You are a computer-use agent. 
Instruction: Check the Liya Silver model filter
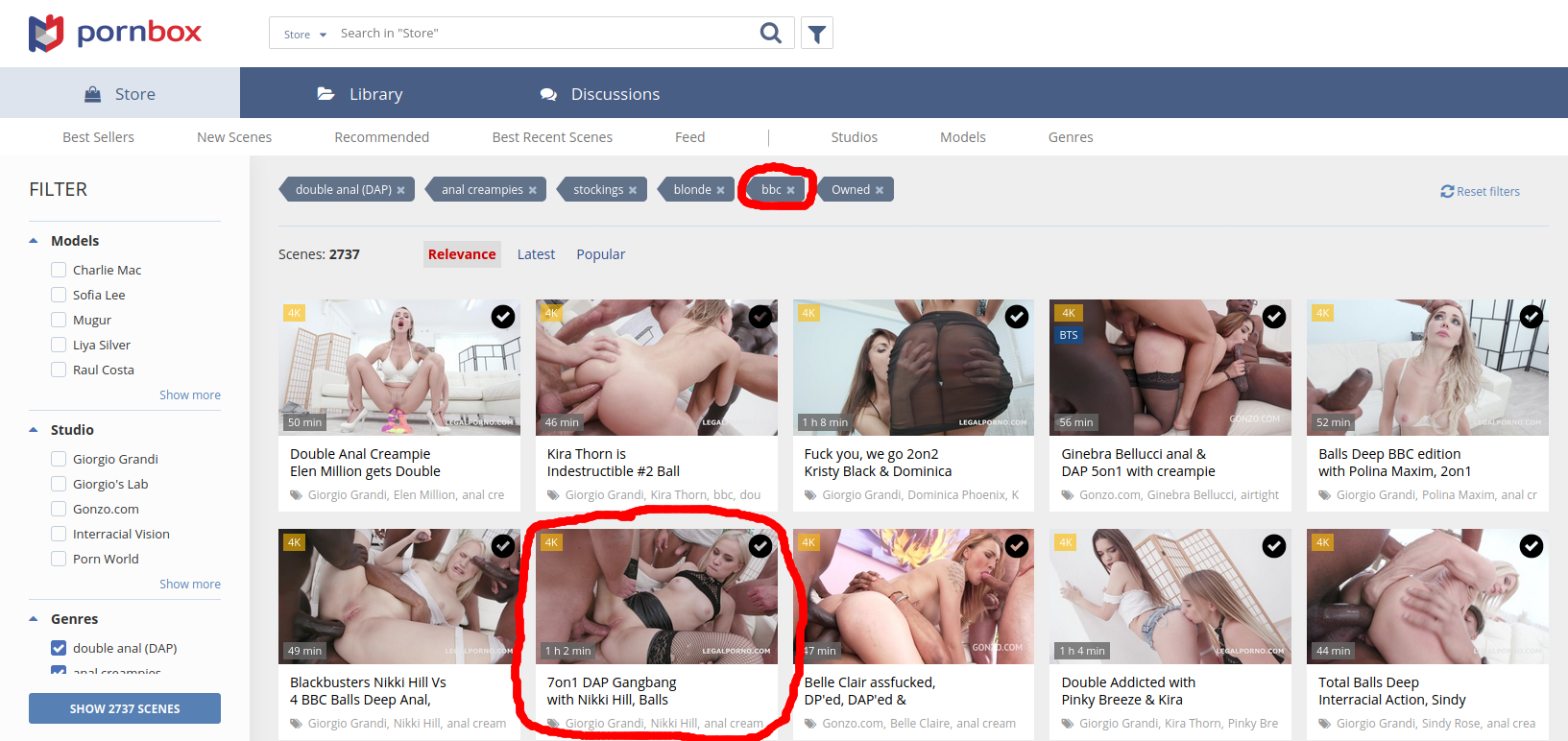coord(59,345)
